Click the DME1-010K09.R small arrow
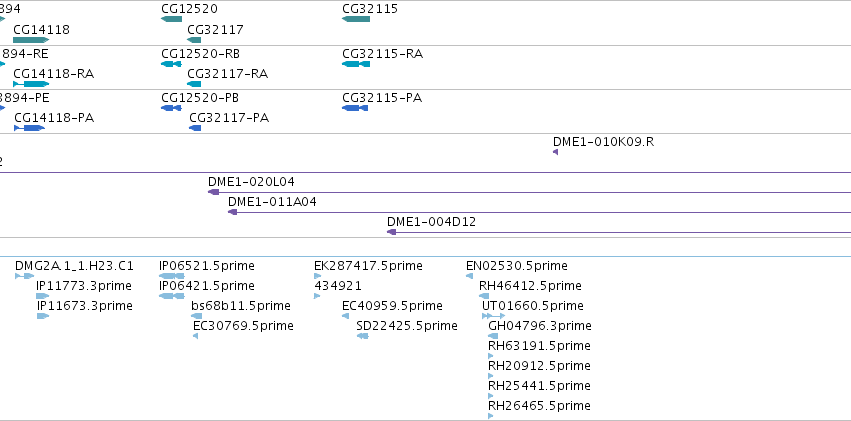This screenshot has width=851, height=421. pyautogui.click(x=555, y=152)
